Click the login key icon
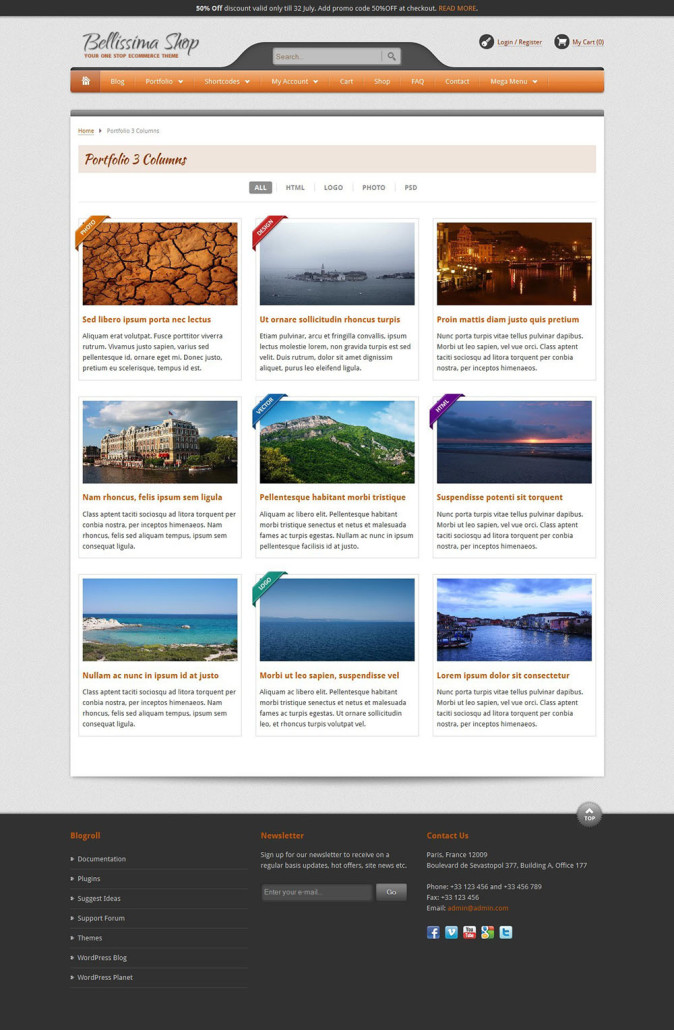 click(486, 42)
